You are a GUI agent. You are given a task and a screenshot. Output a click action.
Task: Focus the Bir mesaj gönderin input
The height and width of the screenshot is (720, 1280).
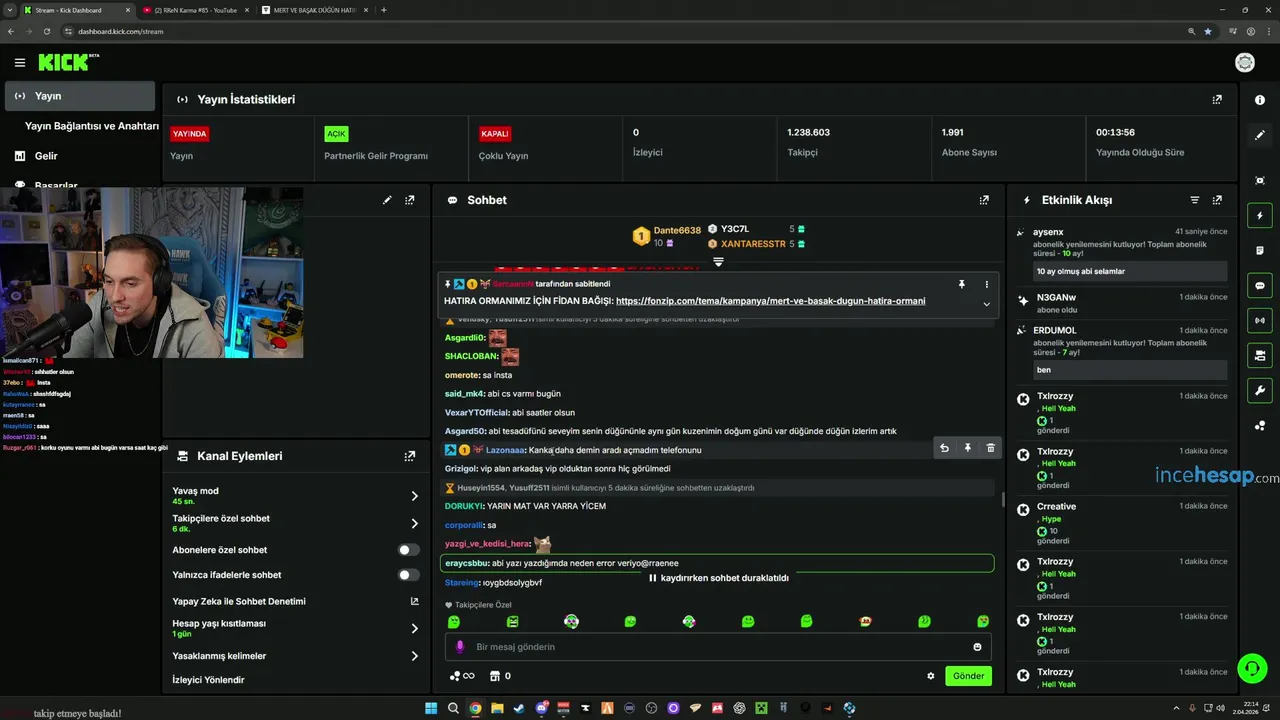coord(718,647)
